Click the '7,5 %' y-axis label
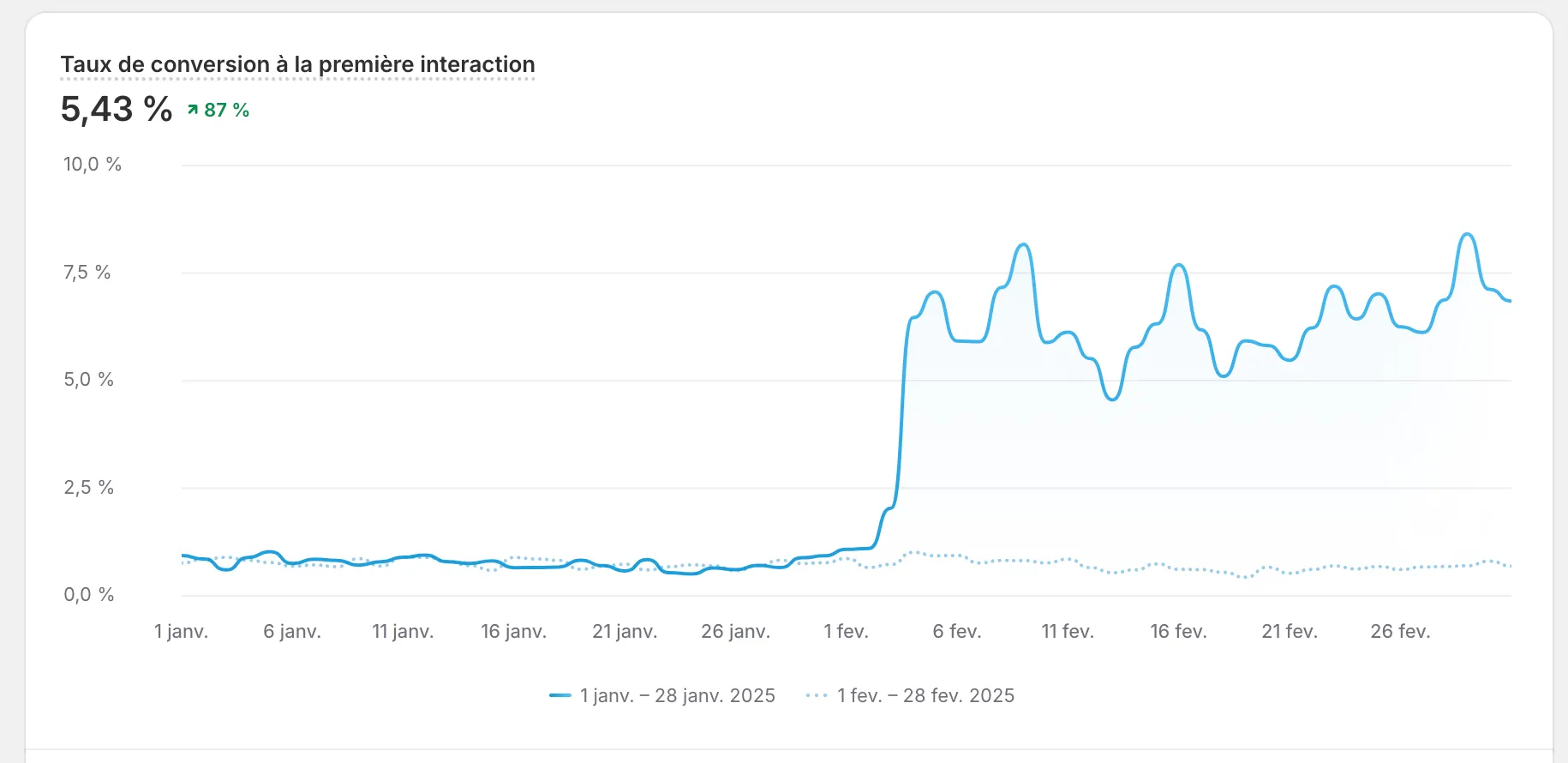The height and width of the screenshot is (763, 1568). pyautogui.click(x=87, y=273)
